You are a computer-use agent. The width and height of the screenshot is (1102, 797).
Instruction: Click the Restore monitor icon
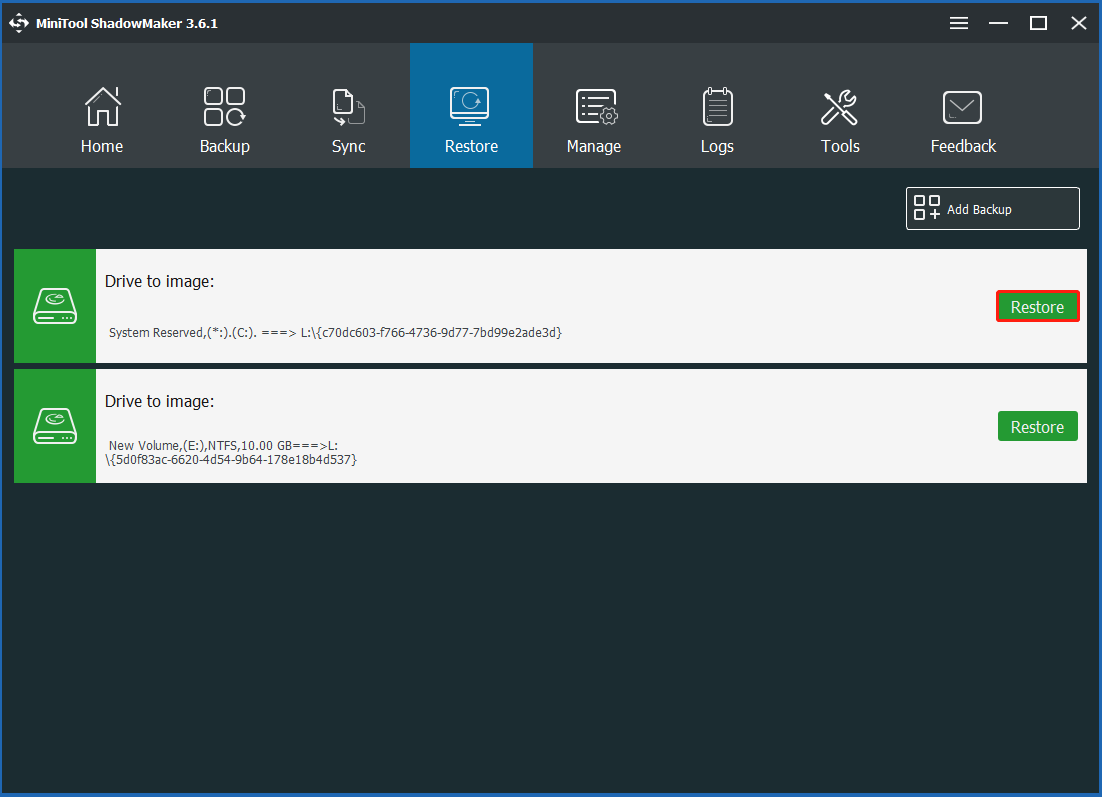point(470,106)
